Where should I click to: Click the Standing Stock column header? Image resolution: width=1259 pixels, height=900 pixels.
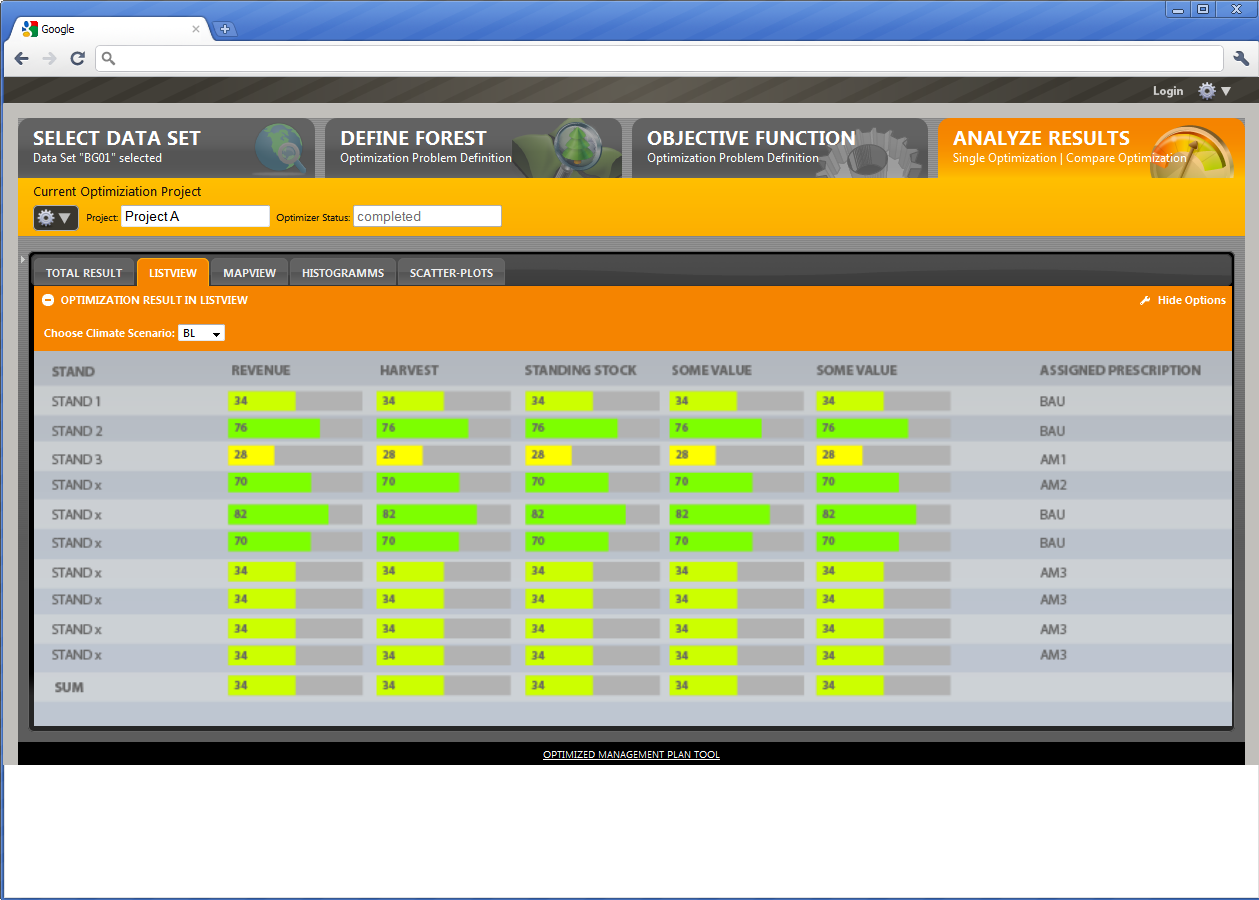point(581,370)
